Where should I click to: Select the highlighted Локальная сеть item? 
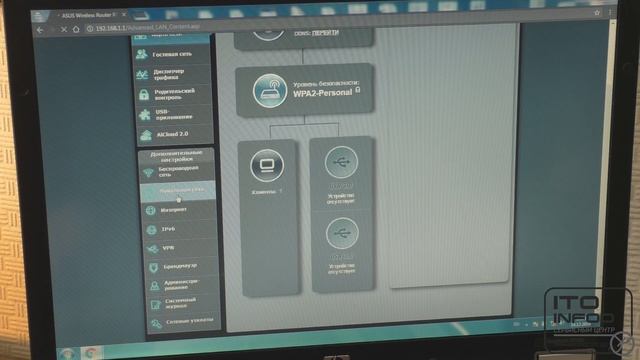click(x=178, y=191)
